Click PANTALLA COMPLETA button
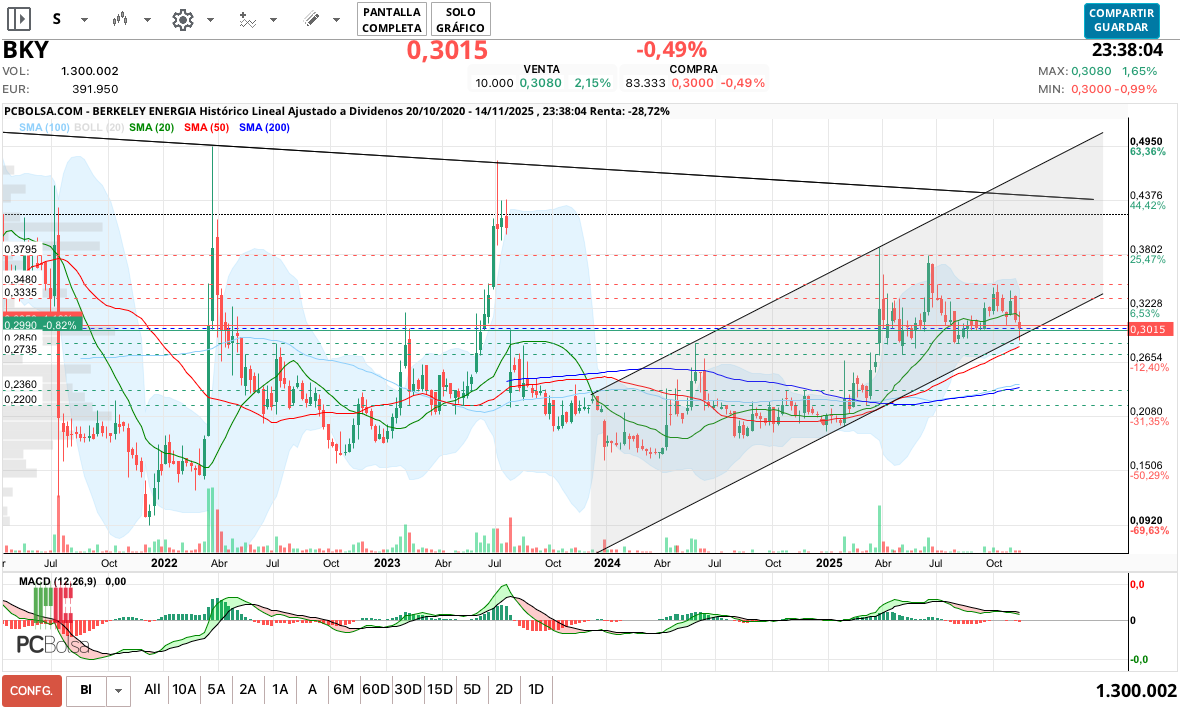This screenshot has height=713, width=1180. pyautogui.click(x=392, y=19)
